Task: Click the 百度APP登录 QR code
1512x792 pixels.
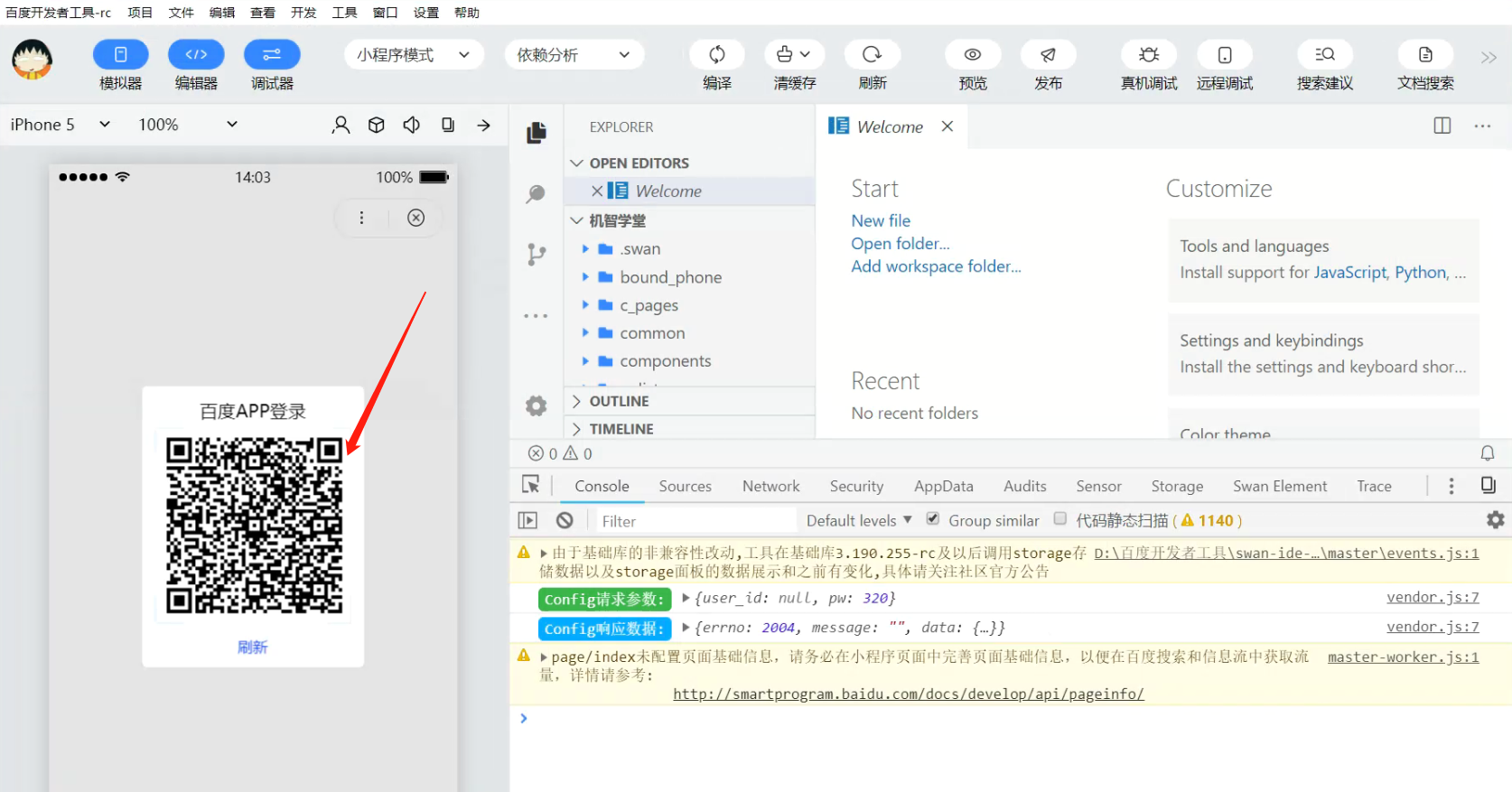Action: point(254,526)
